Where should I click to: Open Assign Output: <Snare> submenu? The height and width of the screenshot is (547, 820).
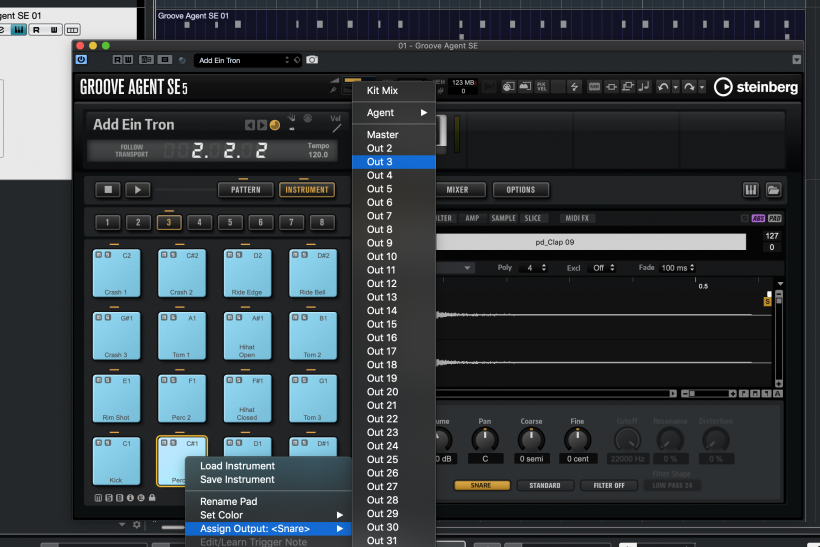click(x=268, y=529)
